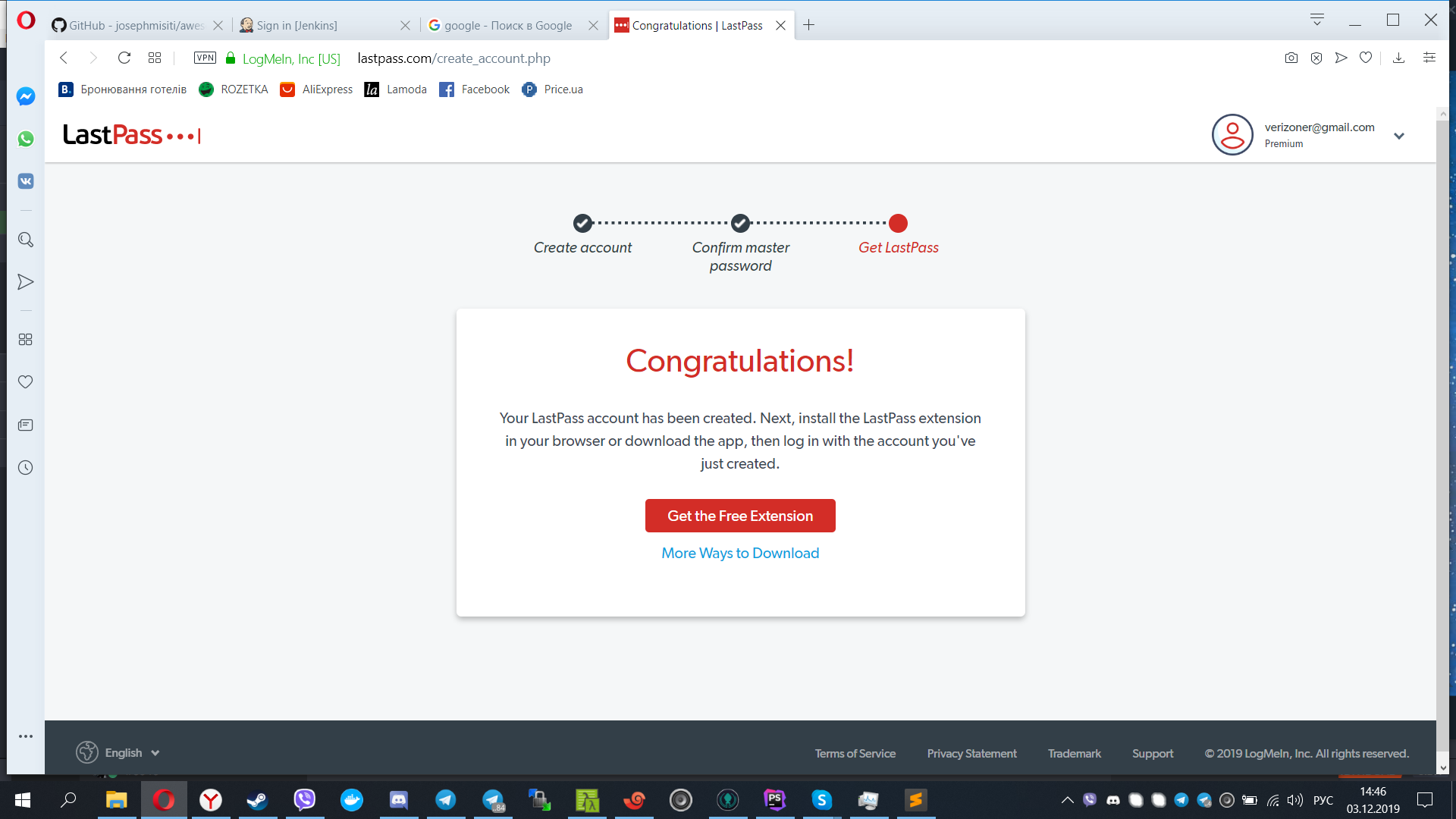
Task: Open VK in Opera sidebar
Action: click(x=26, y=181)
